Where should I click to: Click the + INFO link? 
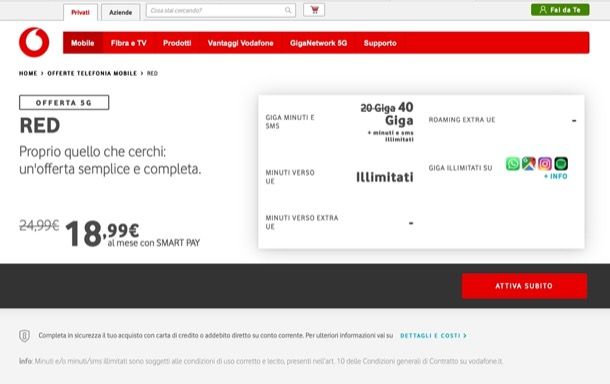556,176
